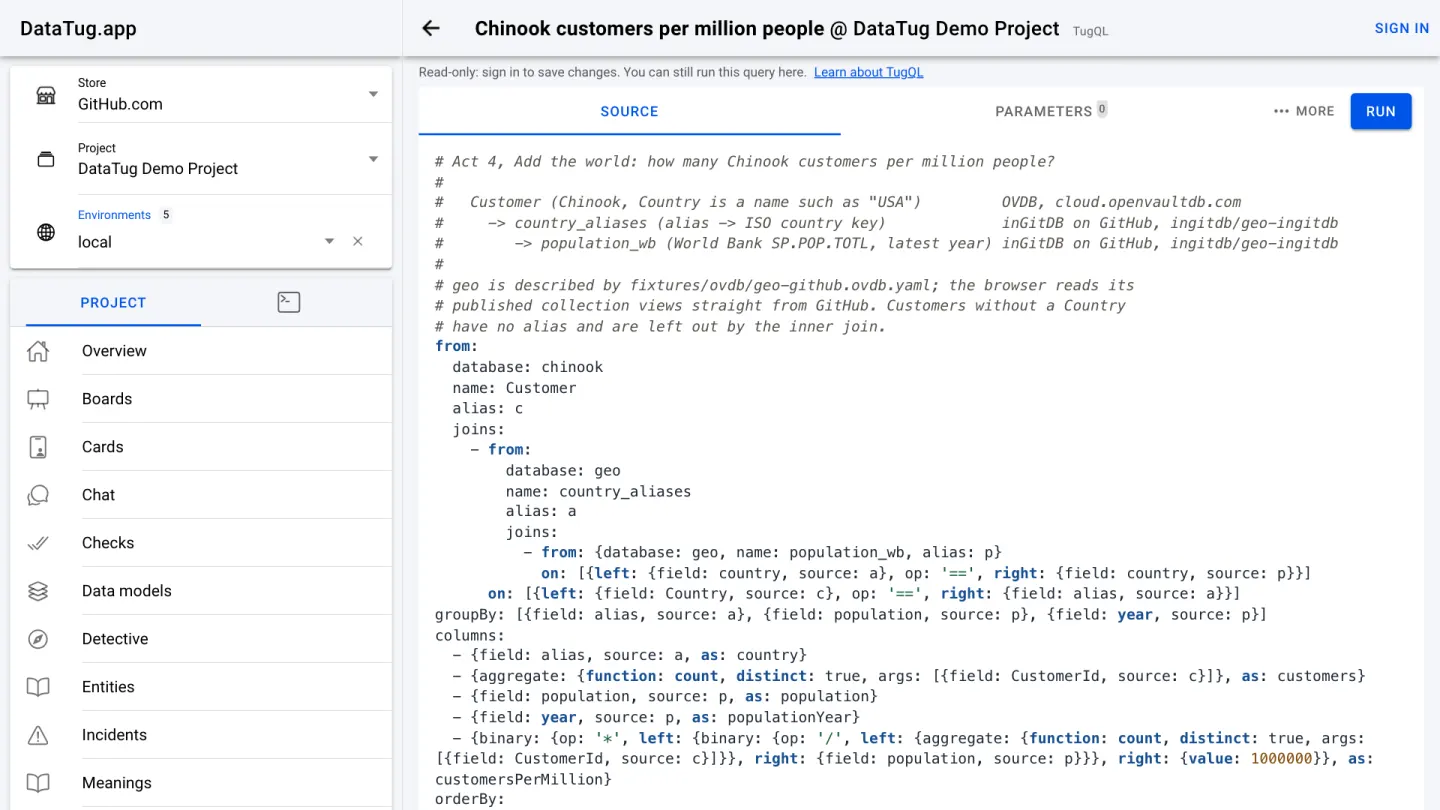Click the Boards easel icon
This screenshot has height=810, width=1440.
(38, 399)
